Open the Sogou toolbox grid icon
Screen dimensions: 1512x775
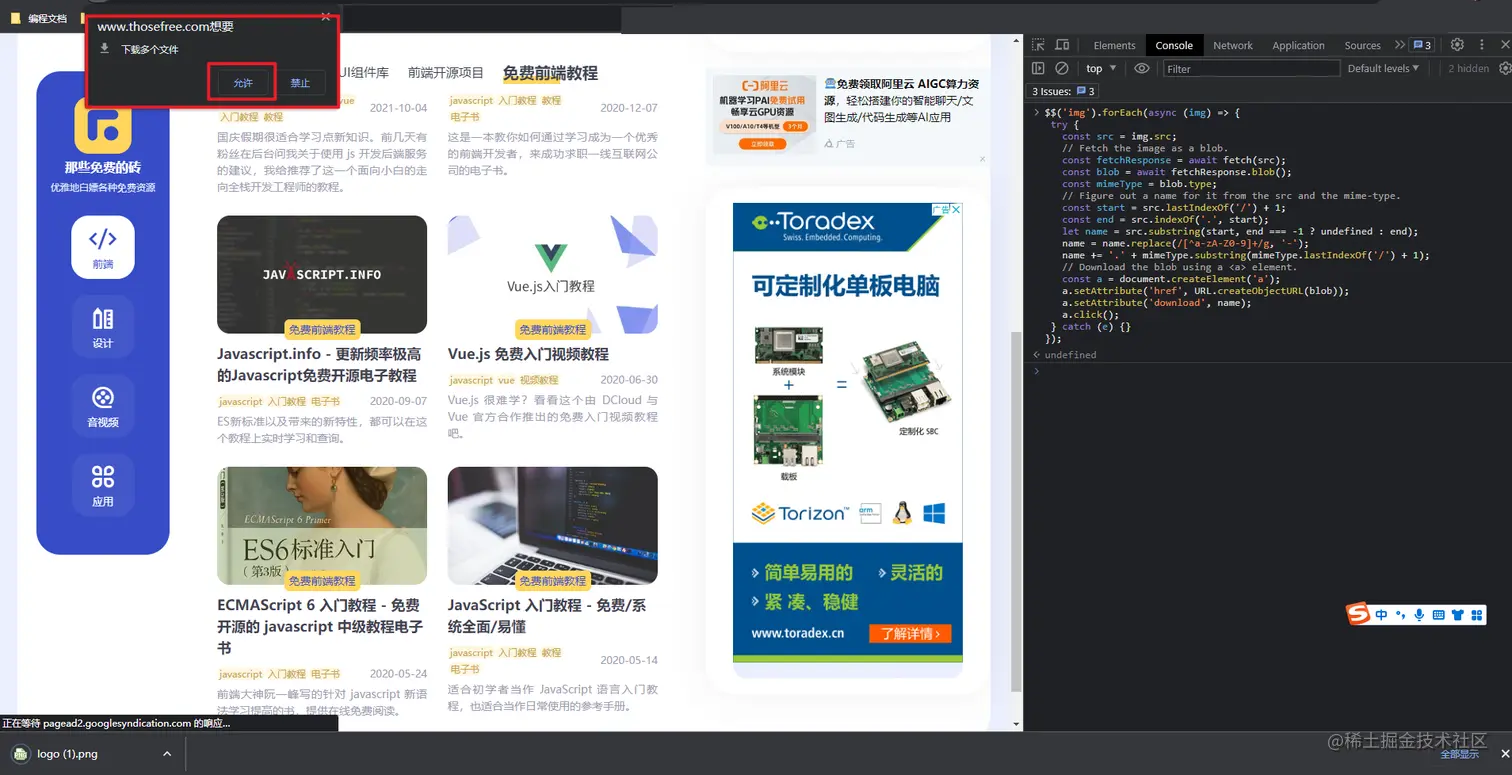[x=1476, y=615]
